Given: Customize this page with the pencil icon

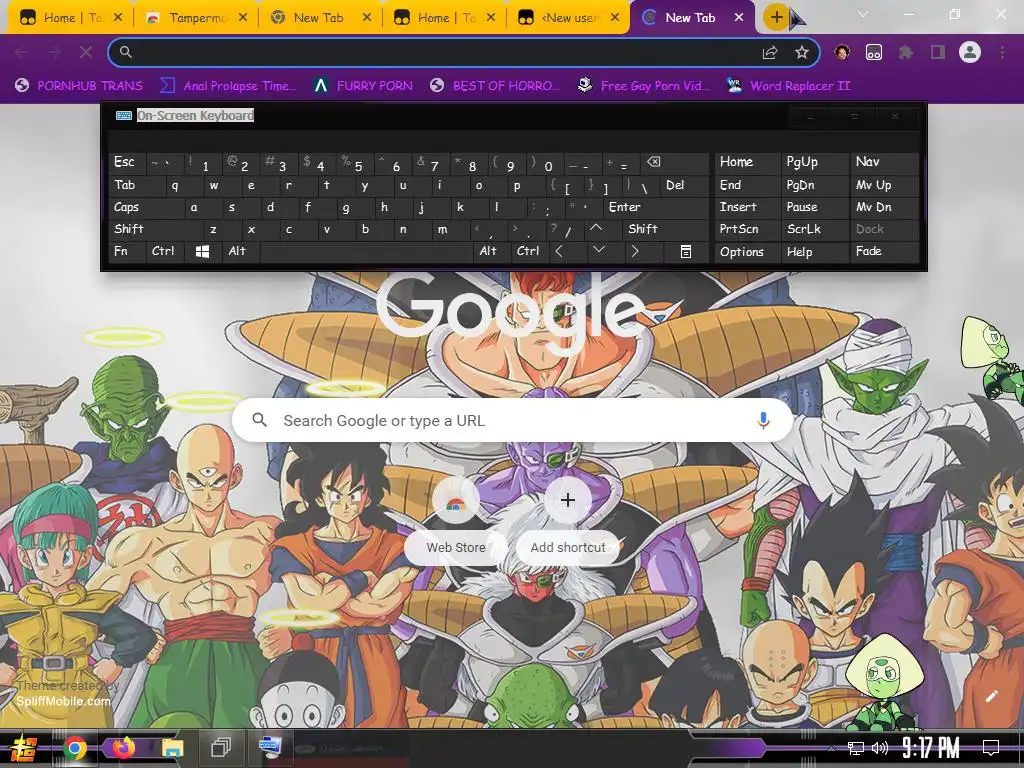Looking at the screenshot, I should tap(991, 696).
